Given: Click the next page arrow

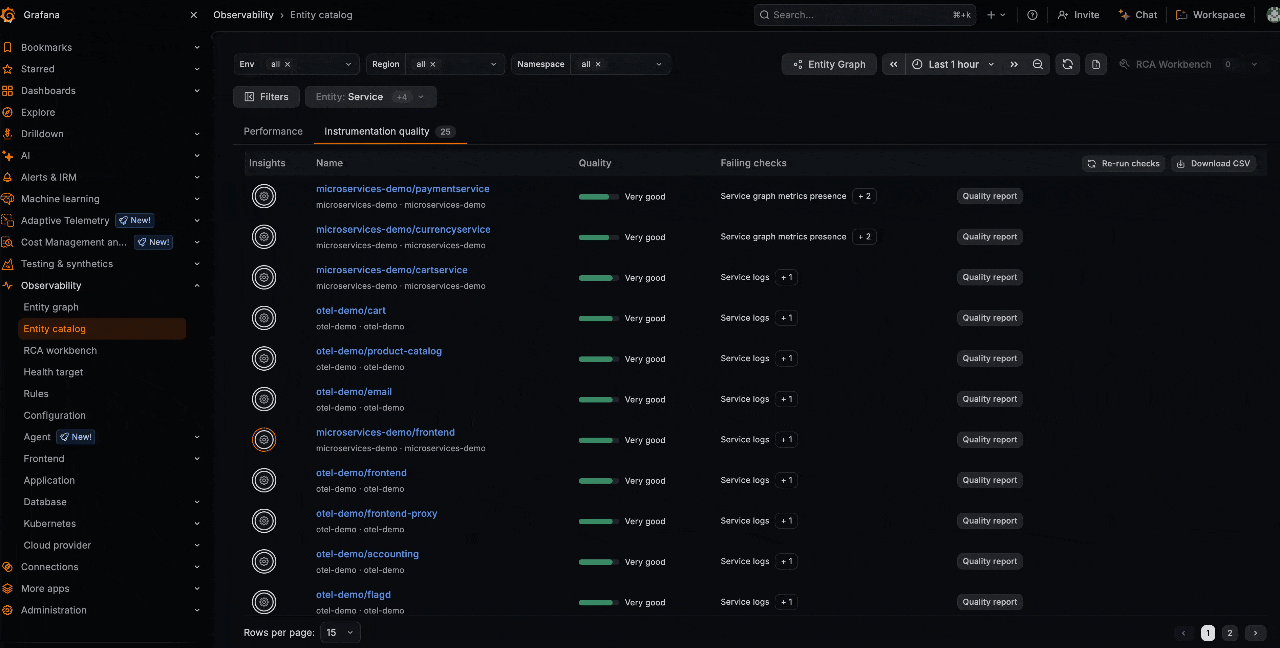Looking at the screenshot, I should [x=1256, y=633].
